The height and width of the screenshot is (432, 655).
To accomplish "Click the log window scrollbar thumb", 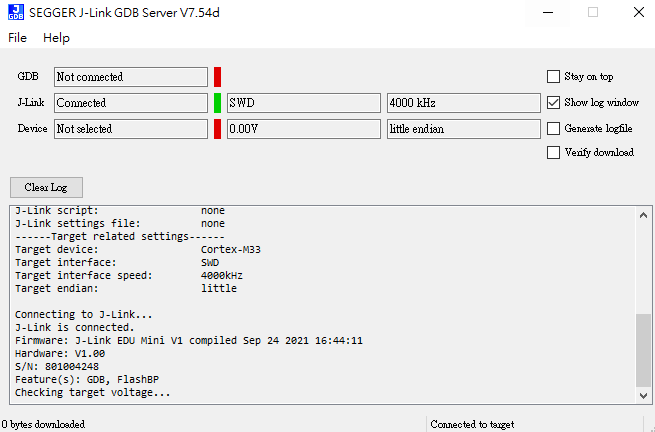I will 643,350.
